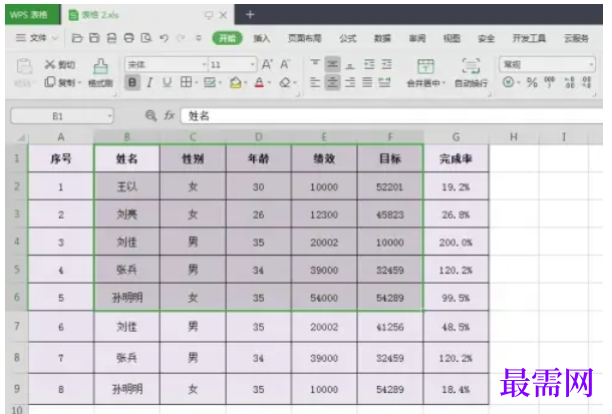Click the Distributed alignment icon
The height and width of the screenshot is (414, 612).
point(384,82)
